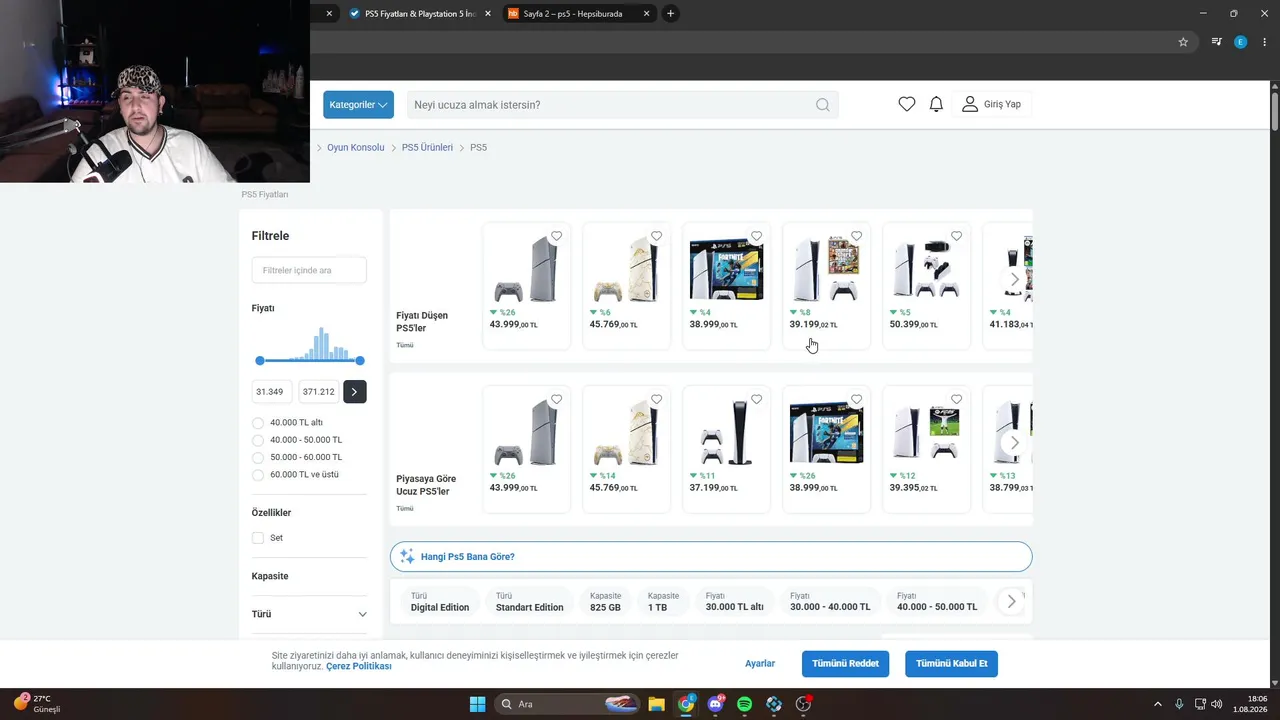
Task: Check the Set feature checkbox
Action: click(x=258, y=538)
